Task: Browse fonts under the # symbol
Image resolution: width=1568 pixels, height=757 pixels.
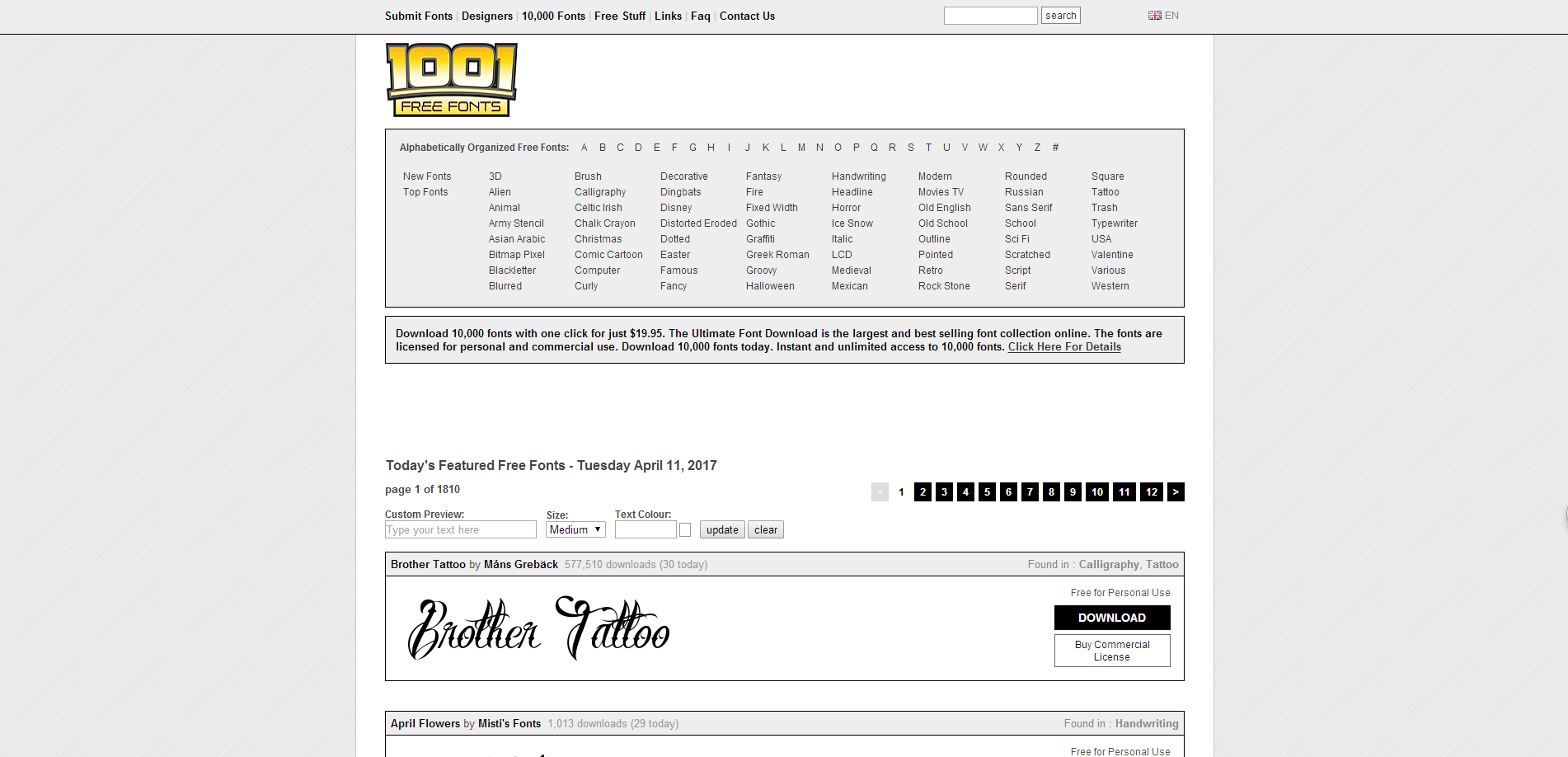Action: click(x=1055, y=148)
